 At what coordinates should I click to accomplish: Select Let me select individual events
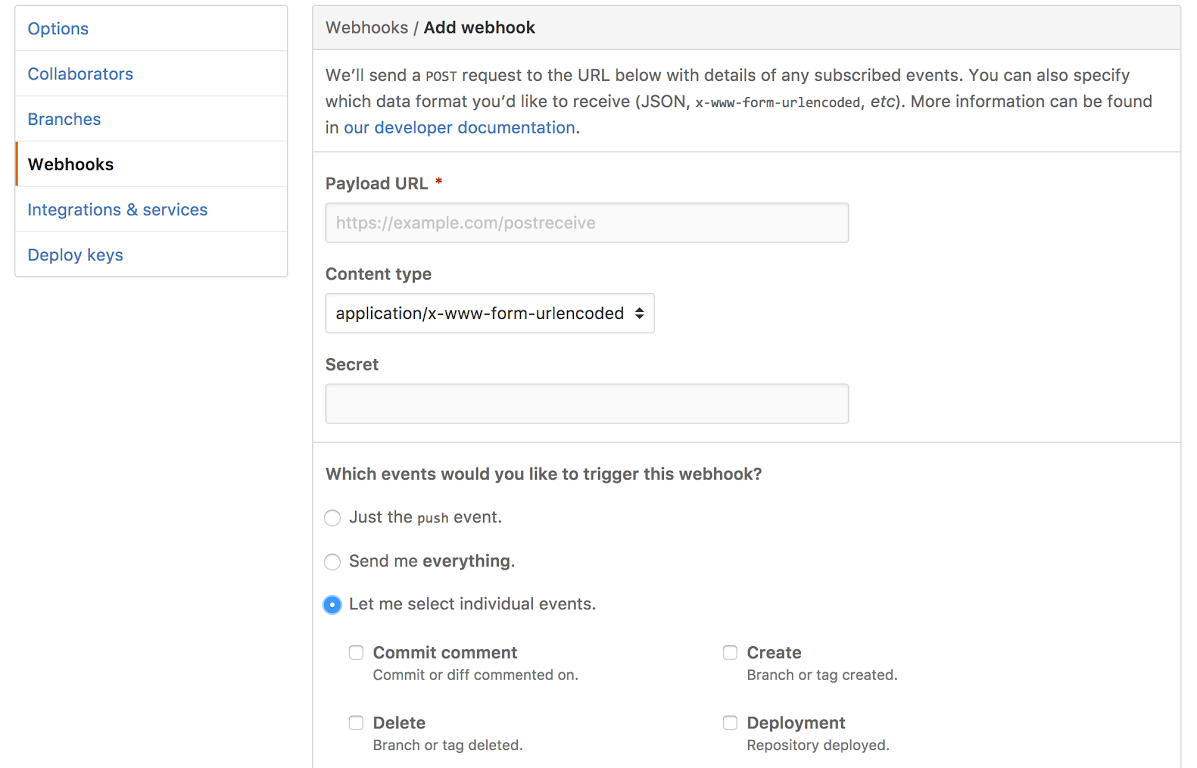(332, 605)
